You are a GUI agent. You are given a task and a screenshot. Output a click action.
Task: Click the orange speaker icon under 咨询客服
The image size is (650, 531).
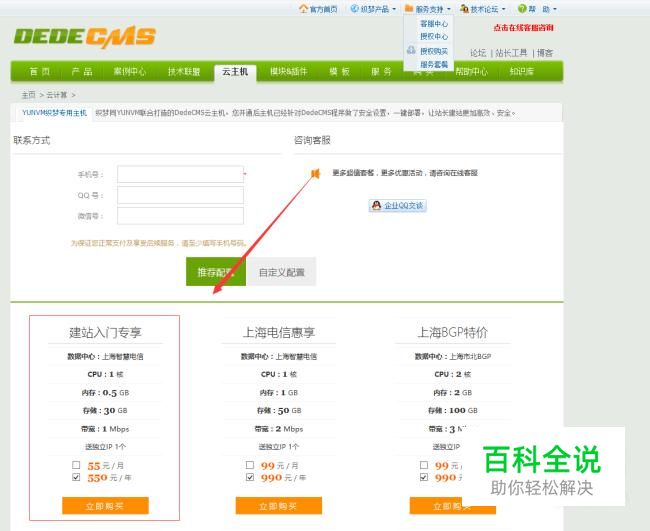(315, 173)
